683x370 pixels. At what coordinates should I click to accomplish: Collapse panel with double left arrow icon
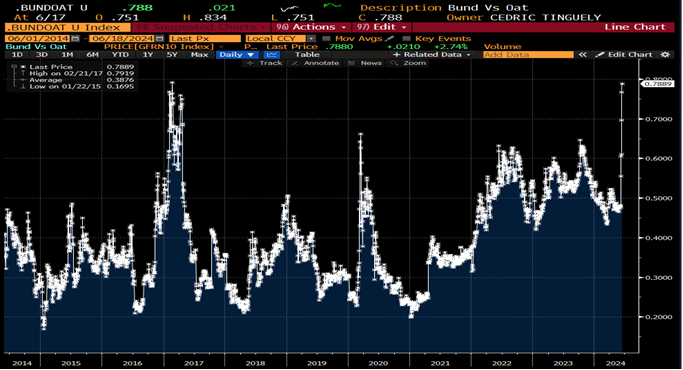(582, 54)
